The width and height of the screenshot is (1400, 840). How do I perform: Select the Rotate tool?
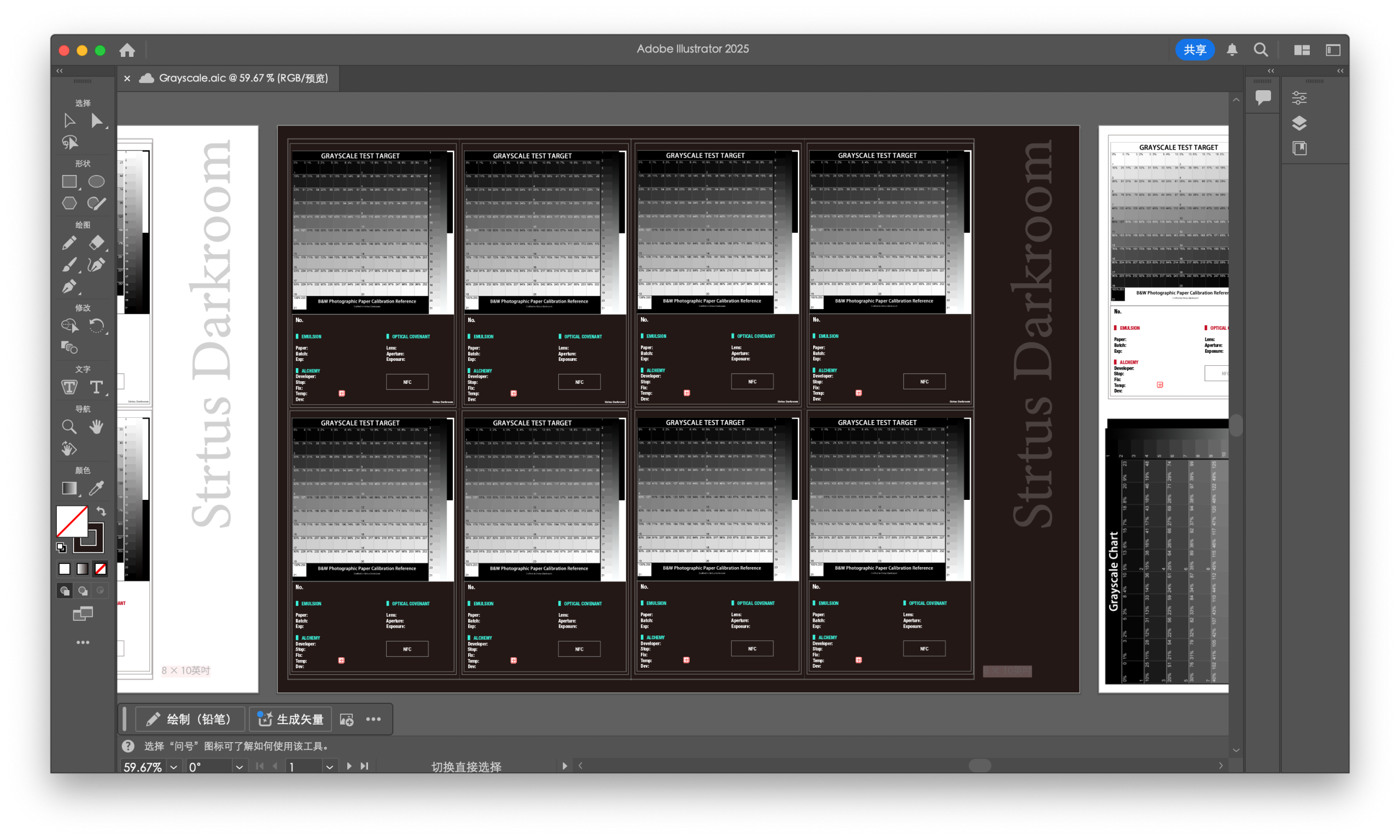97,326
